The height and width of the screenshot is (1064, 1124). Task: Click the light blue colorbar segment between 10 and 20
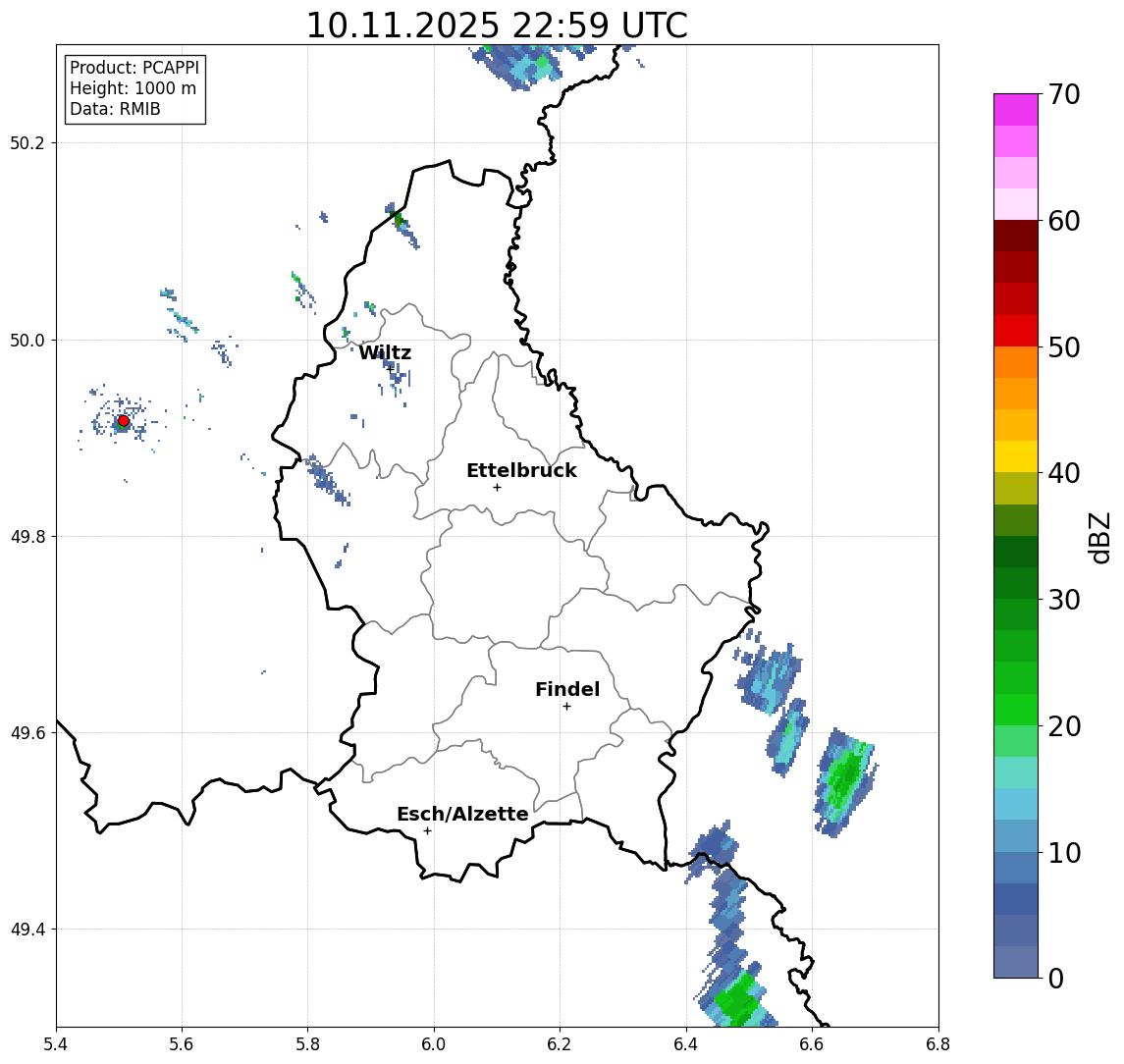click(1016, 804)
